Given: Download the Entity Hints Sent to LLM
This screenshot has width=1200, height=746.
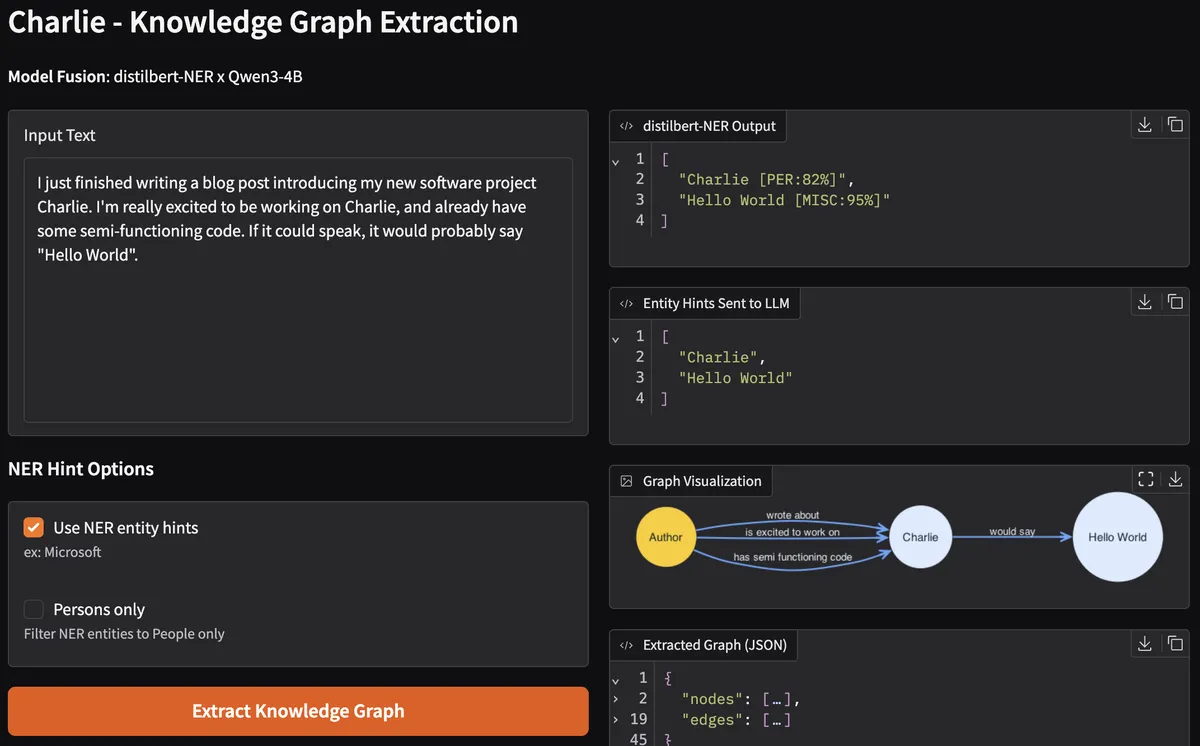Looking at the screenshot, I should [1145, 302].
